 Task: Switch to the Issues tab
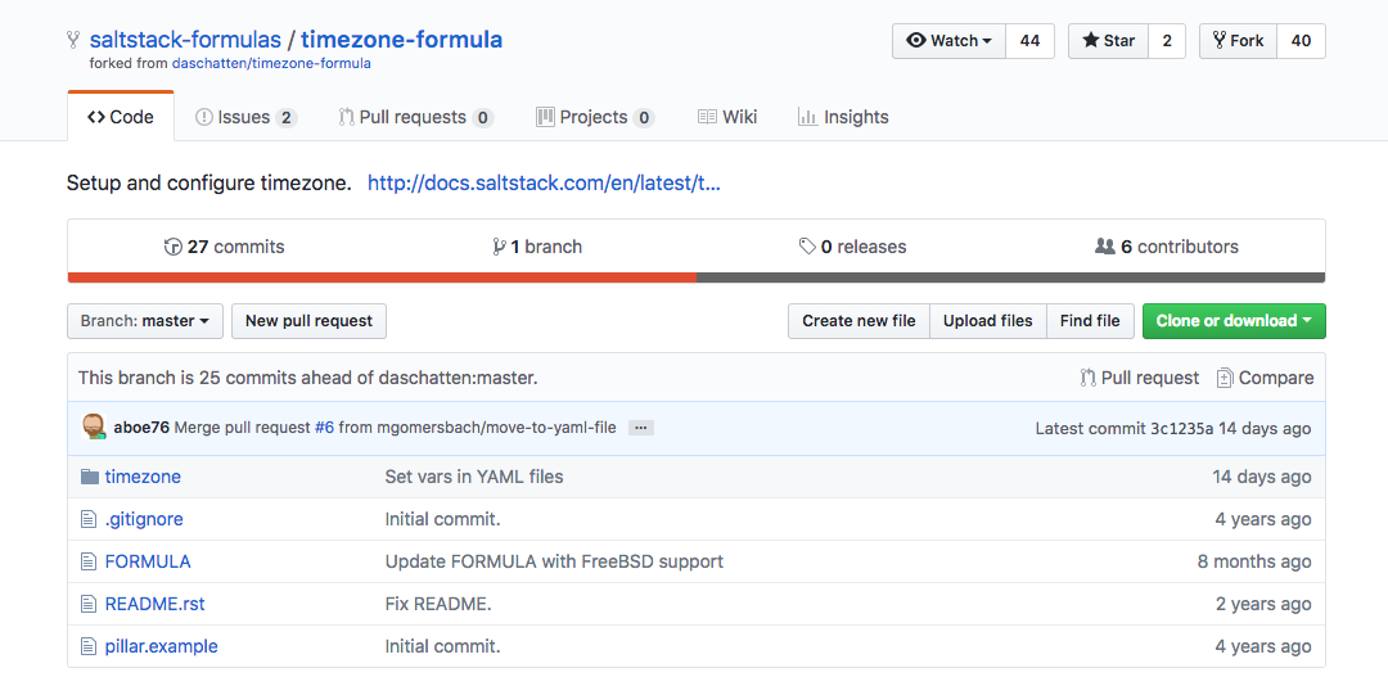pyautogui.click(x=245, y=116)
